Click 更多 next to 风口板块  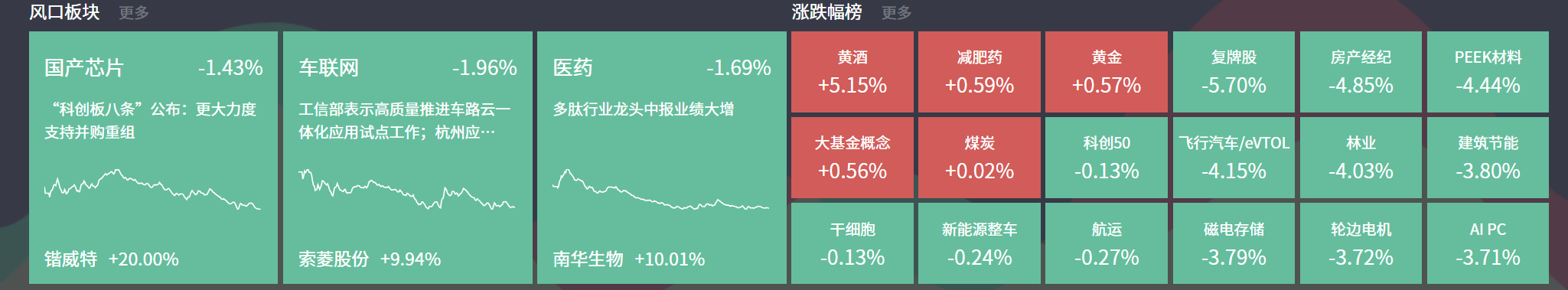coord(134,12)
